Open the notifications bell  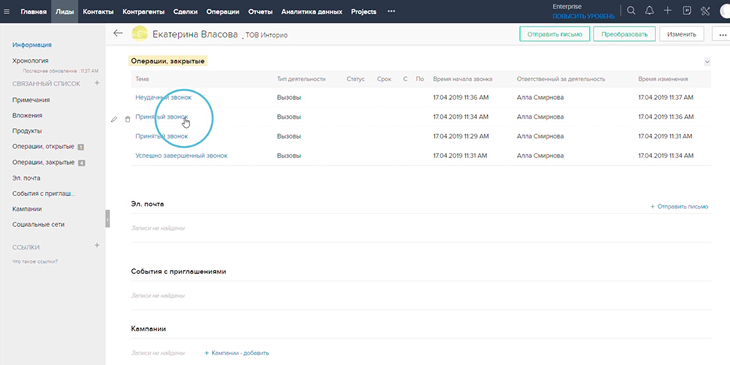tap(649, 11)
